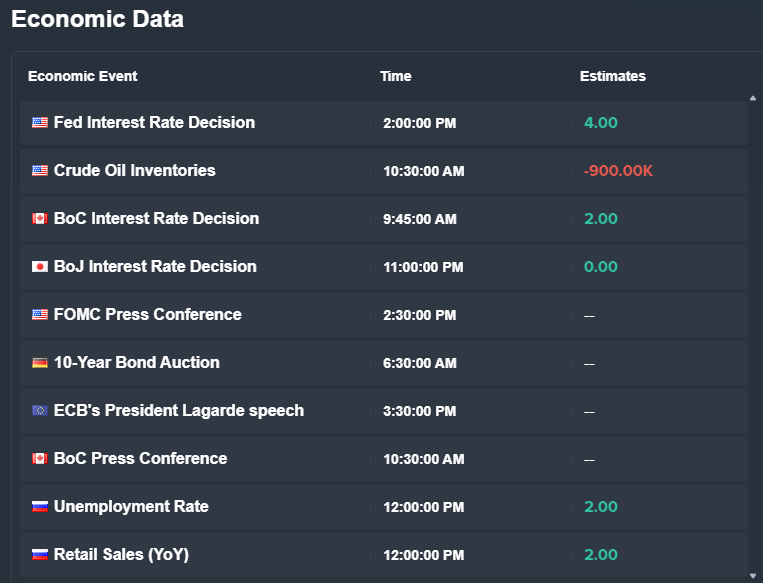The image size is (763, 583).
Task: Click the US flag next to Crude Oil Inventories
Action: tap(40, 170)
